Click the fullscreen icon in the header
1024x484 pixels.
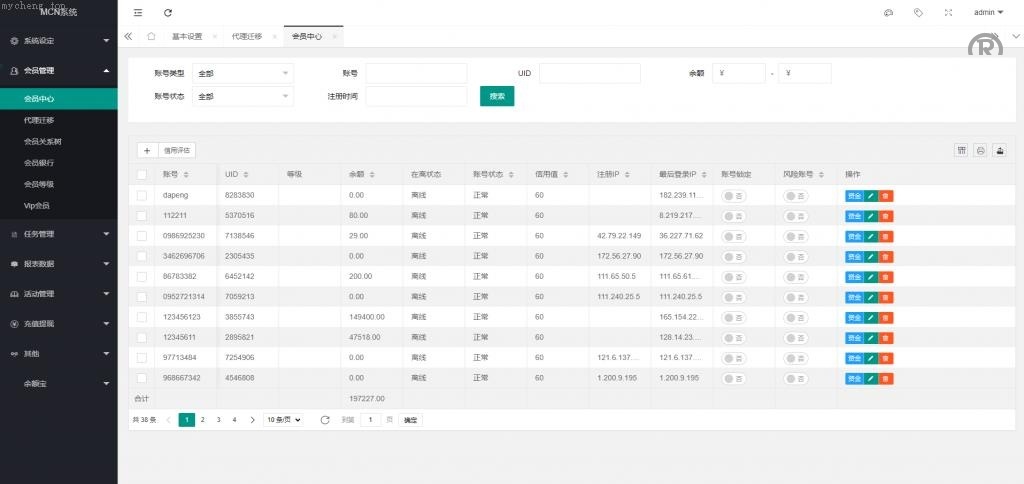948,12
